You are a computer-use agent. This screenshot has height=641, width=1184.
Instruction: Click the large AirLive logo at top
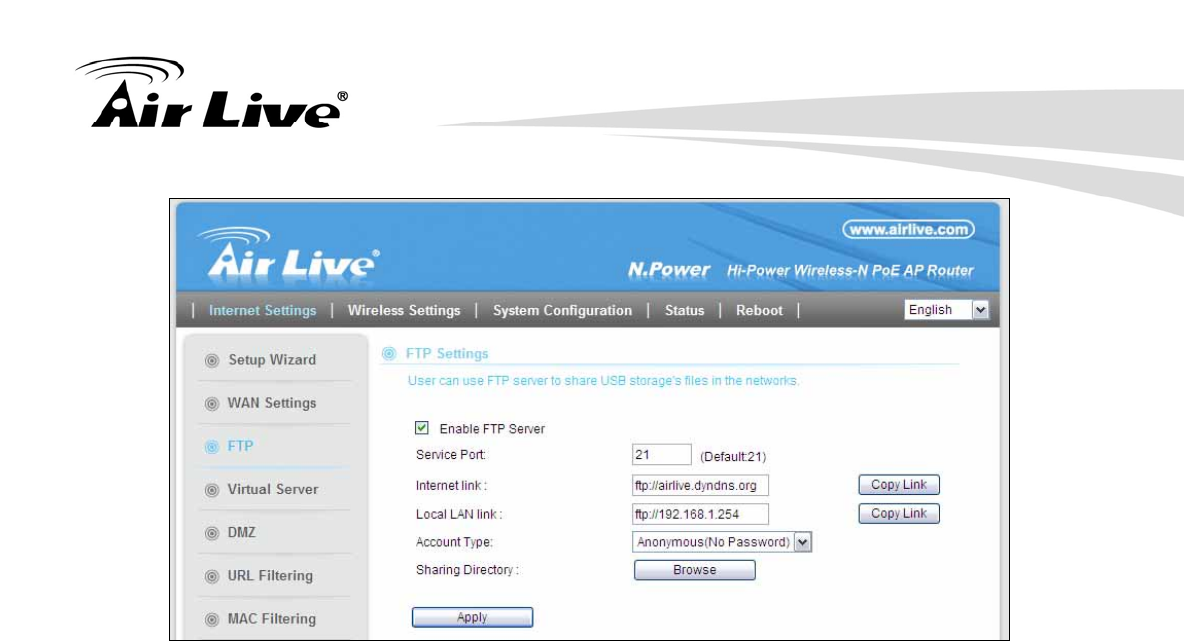coord(212,92)
